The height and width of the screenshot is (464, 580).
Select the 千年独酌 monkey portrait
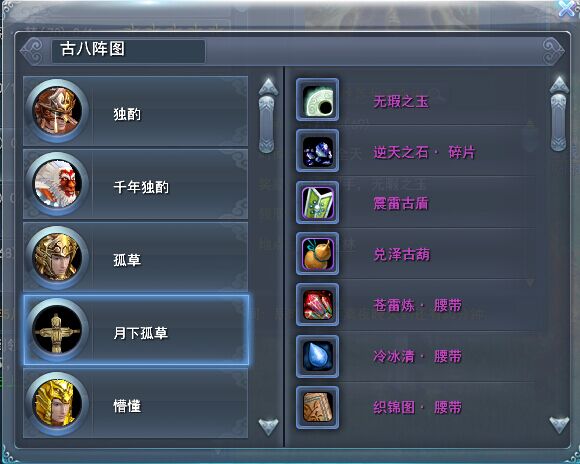[57, 184]
